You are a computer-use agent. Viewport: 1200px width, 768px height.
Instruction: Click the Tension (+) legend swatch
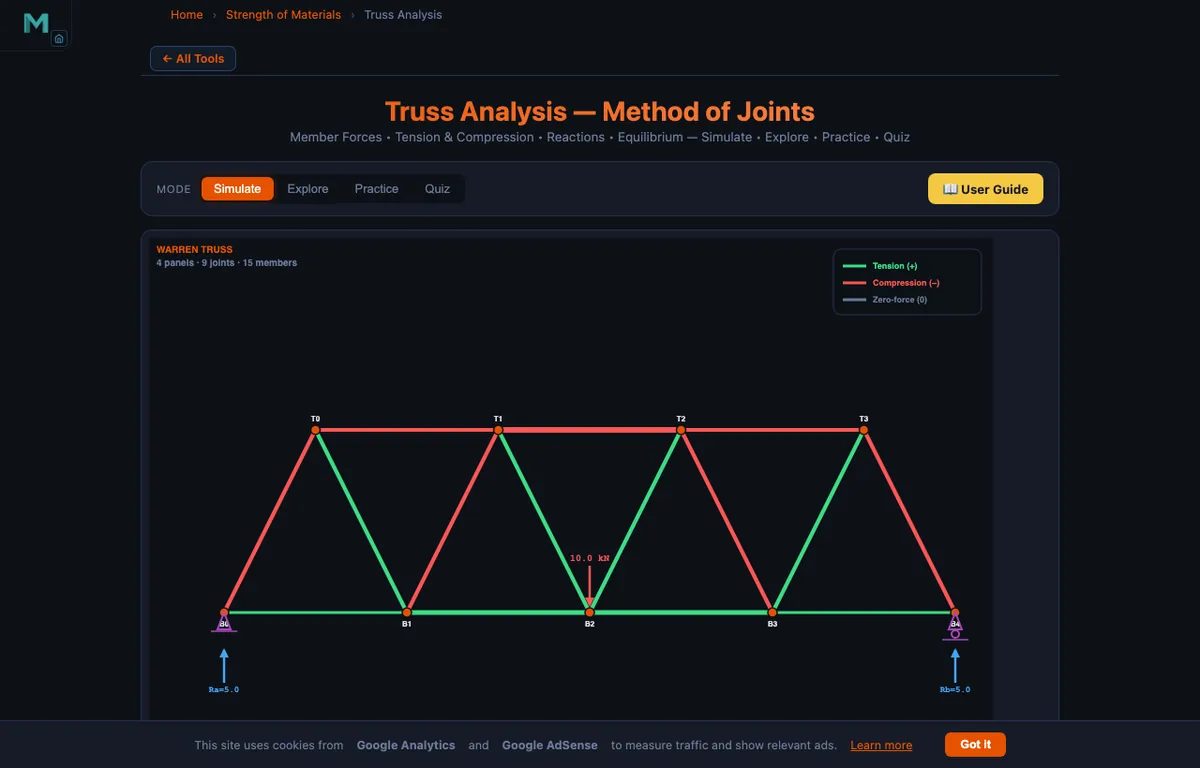[854, 266]
